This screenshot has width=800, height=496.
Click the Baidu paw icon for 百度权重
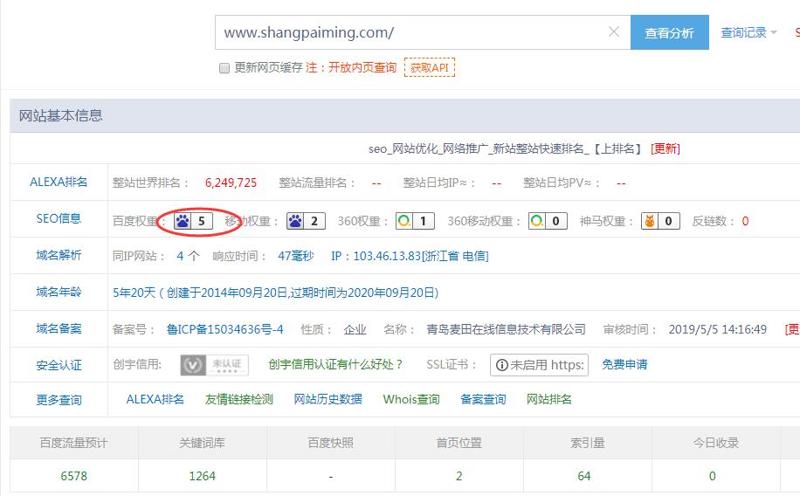[x=183, y=221]
